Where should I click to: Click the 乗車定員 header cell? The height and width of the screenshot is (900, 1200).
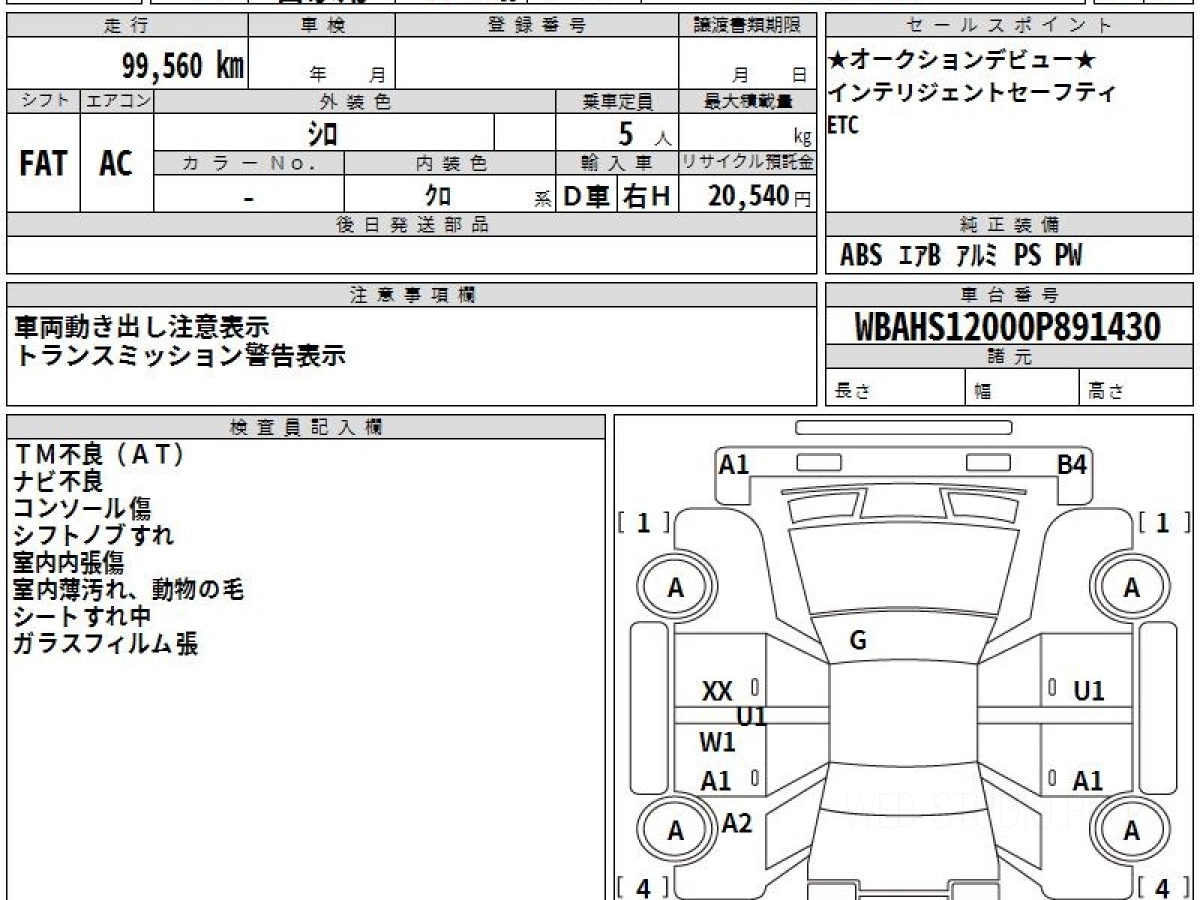tap(617, 101)
